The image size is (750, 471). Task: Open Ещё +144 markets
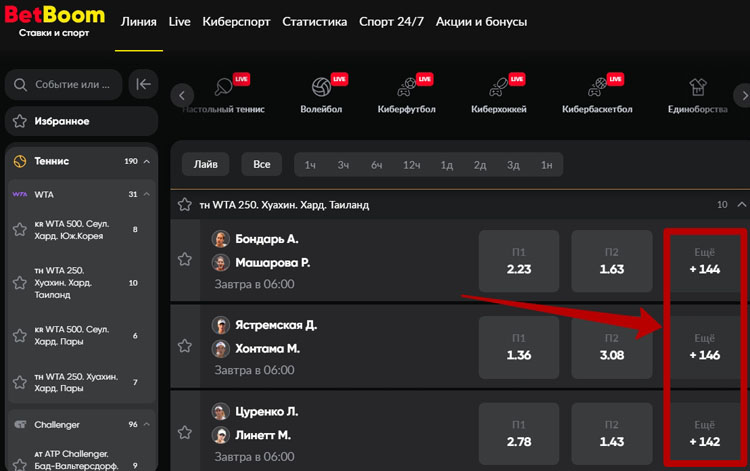coord(705,261)
